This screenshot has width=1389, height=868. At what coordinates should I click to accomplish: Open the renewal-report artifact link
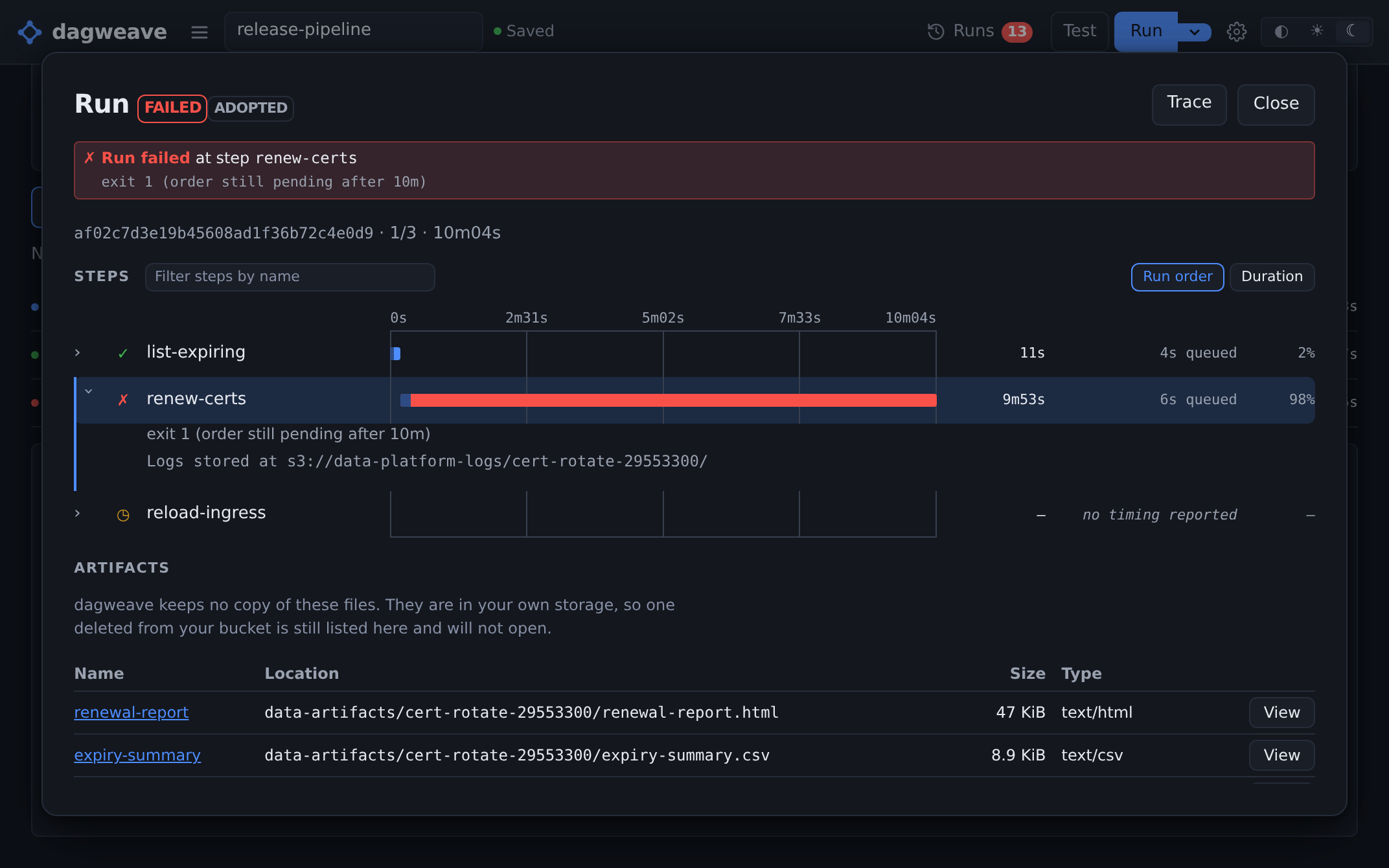pyautogui.click(x=132, y=713)
